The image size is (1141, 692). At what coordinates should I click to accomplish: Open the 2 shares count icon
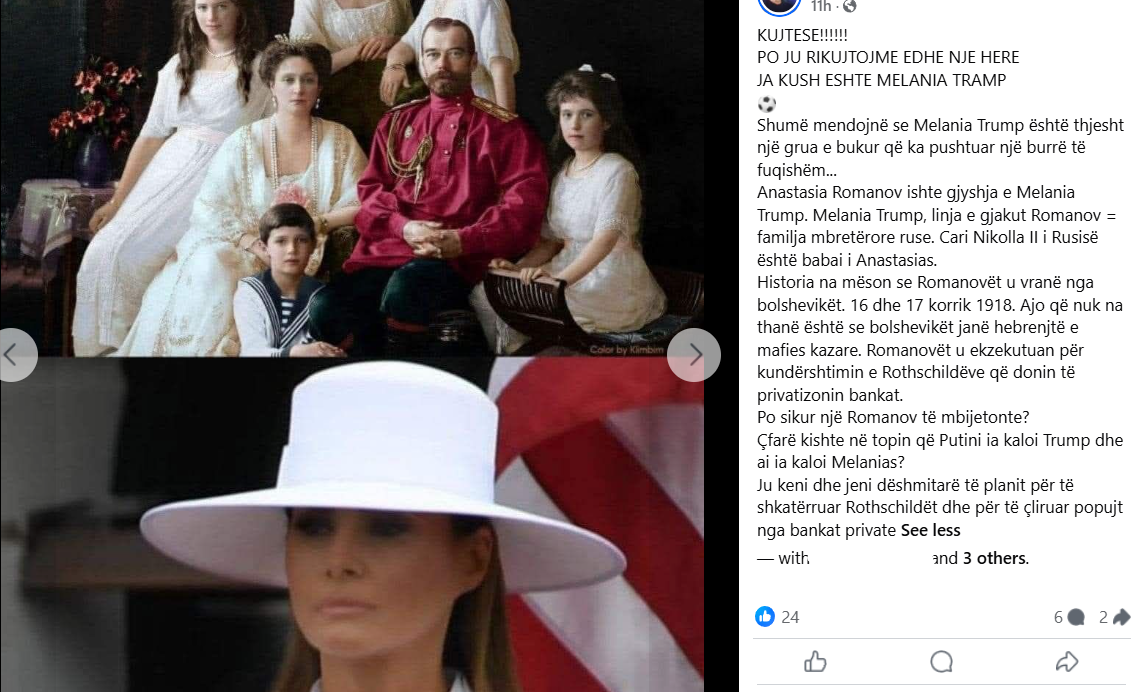(x=1121, y=617)
